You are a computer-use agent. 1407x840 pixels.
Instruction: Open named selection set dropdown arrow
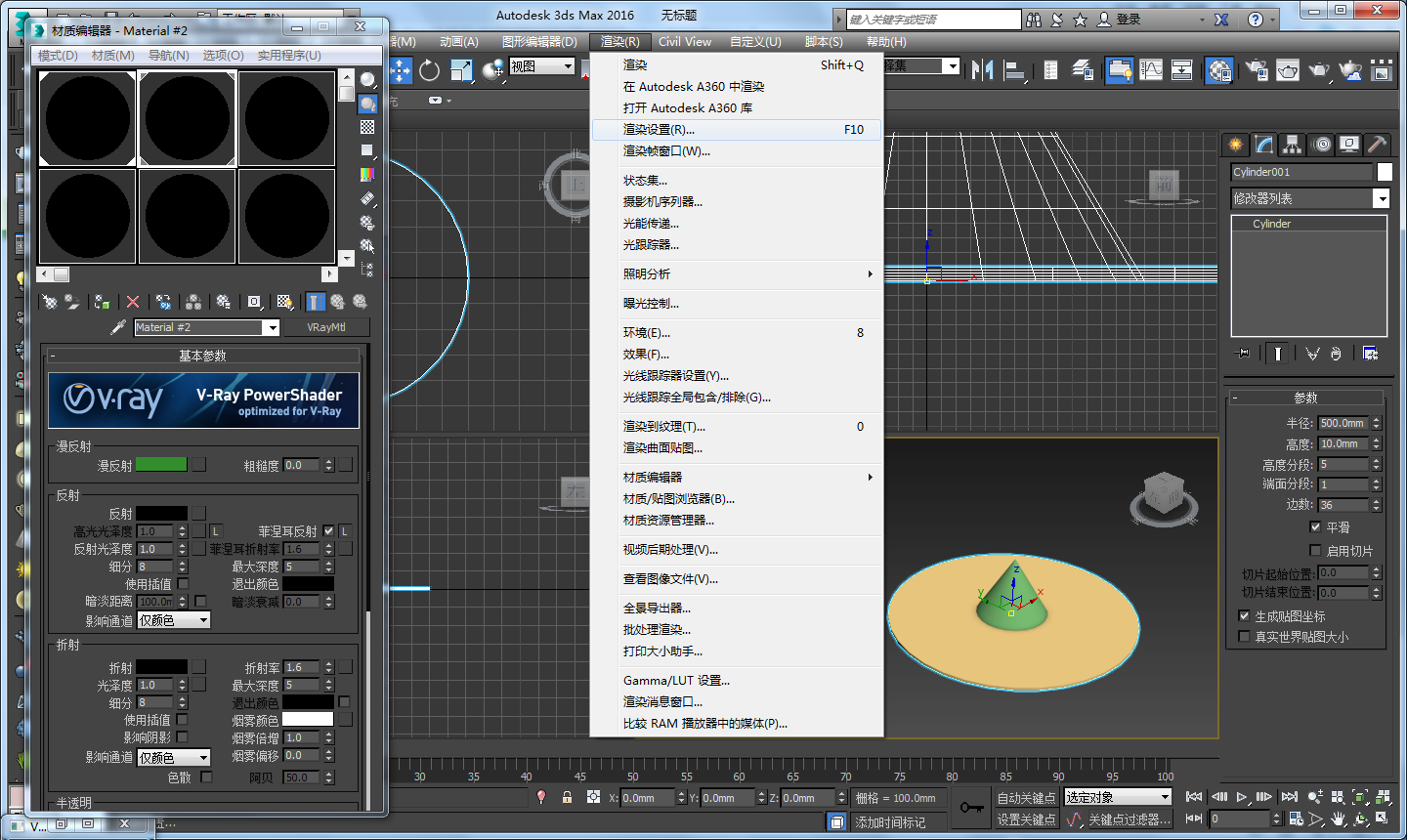coord(952,65)
